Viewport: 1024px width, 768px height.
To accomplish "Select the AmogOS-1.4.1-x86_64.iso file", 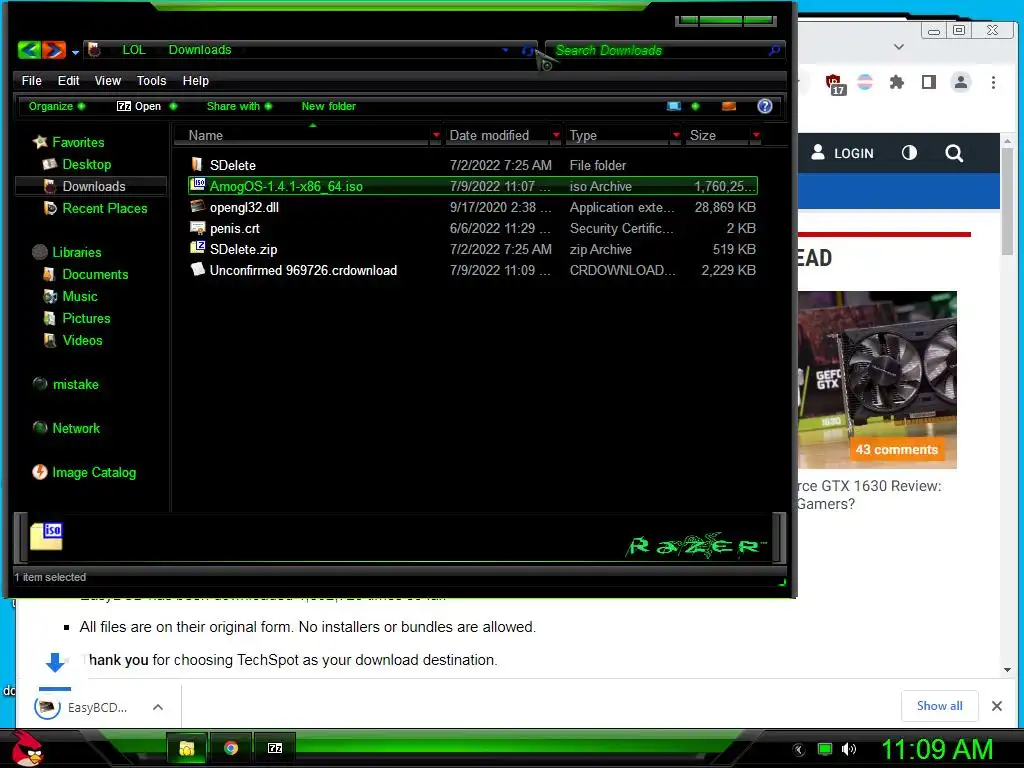I will [473, 186].
